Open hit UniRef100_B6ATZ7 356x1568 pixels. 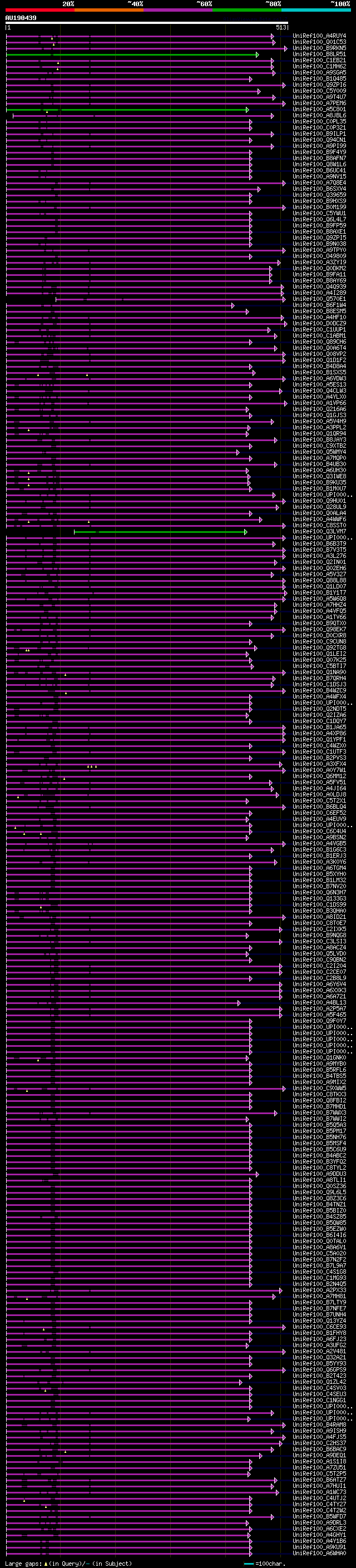[319, 1480]
